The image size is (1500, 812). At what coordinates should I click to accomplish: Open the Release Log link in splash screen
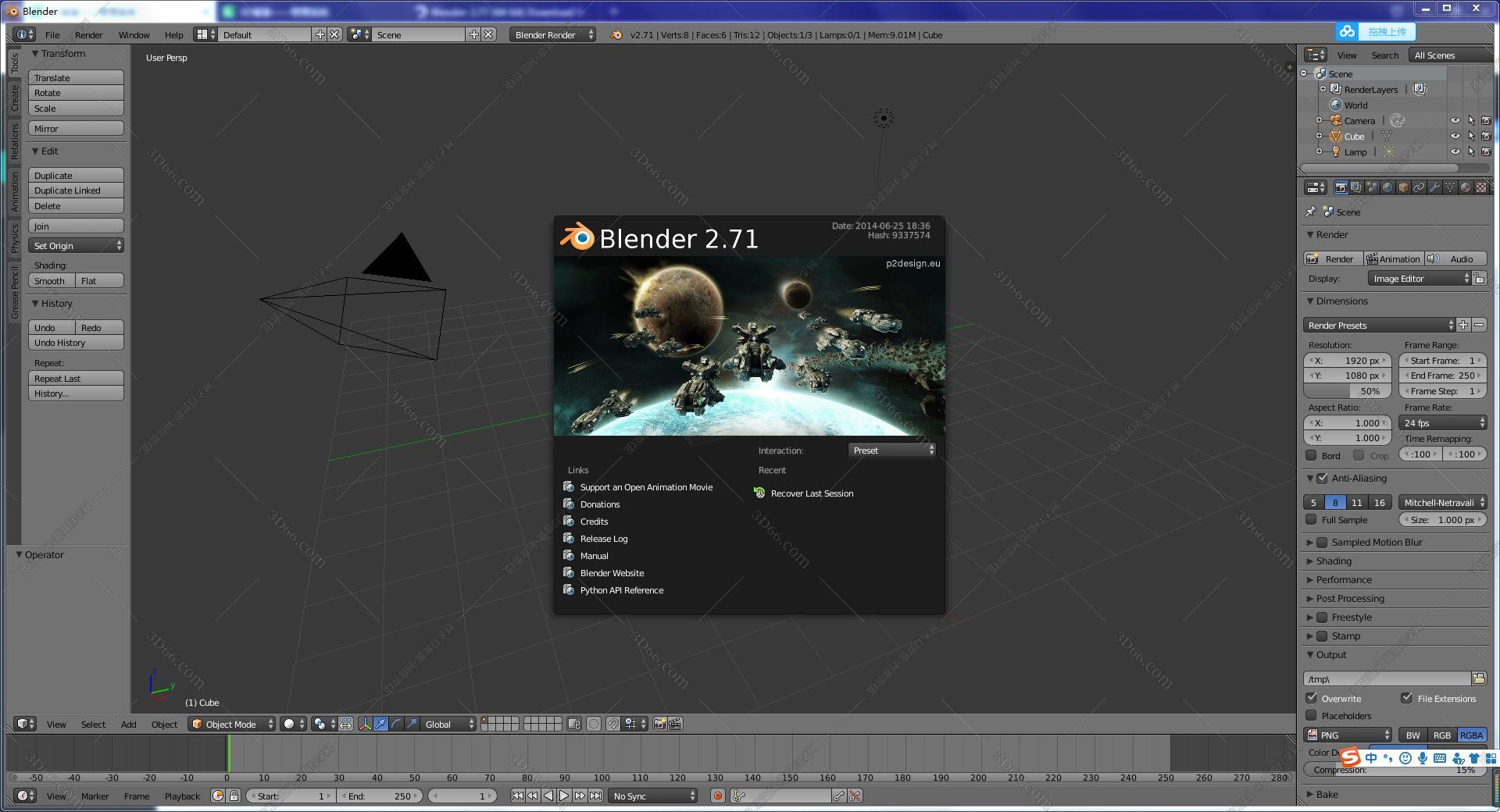pyautogui.click(x=603, y=538)
